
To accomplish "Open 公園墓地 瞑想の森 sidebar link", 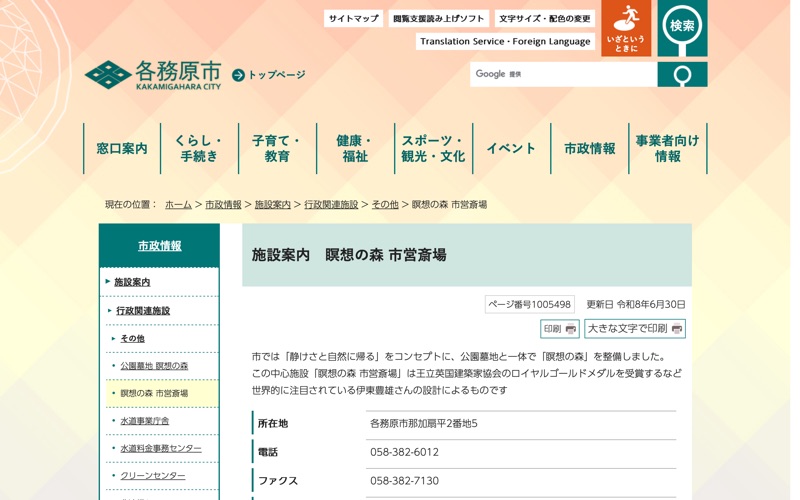I will [154, 366].
